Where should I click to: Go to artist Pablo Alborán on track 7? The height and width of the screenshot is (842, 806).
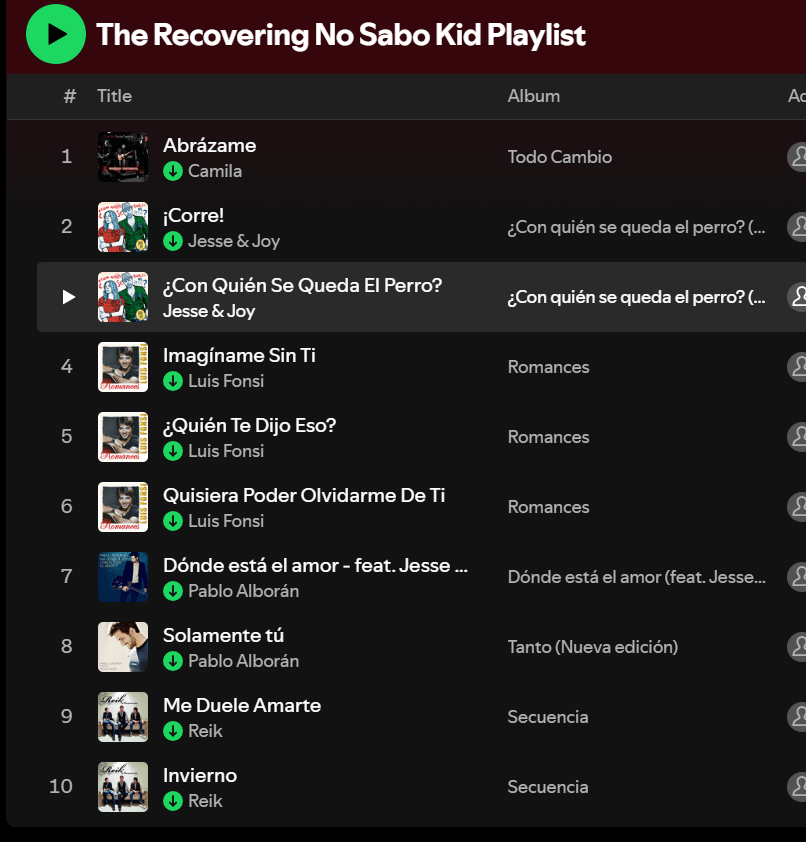pyautogui.click(x=243, y=591)
